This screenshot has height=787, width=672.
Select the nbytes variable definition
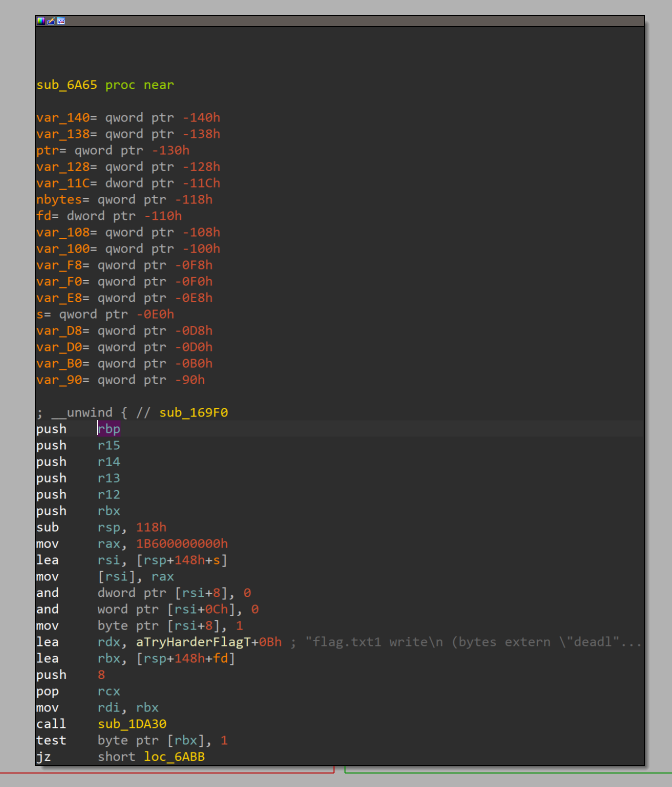point(124,200)
